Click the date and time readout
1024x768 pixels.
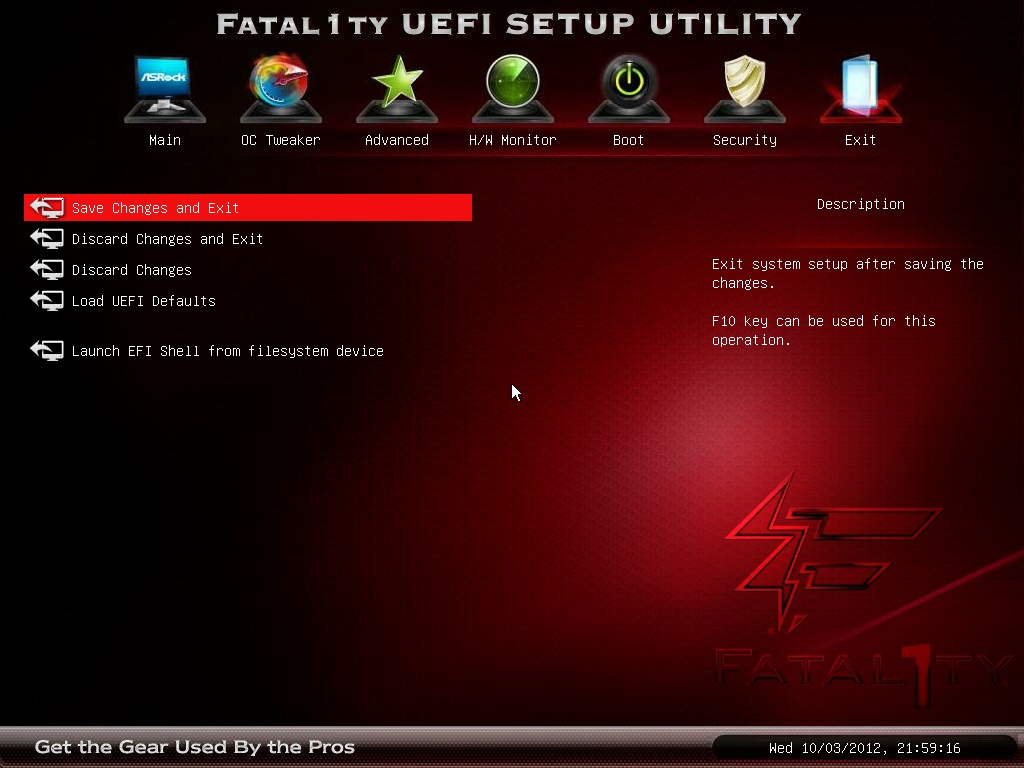[865, 748]
